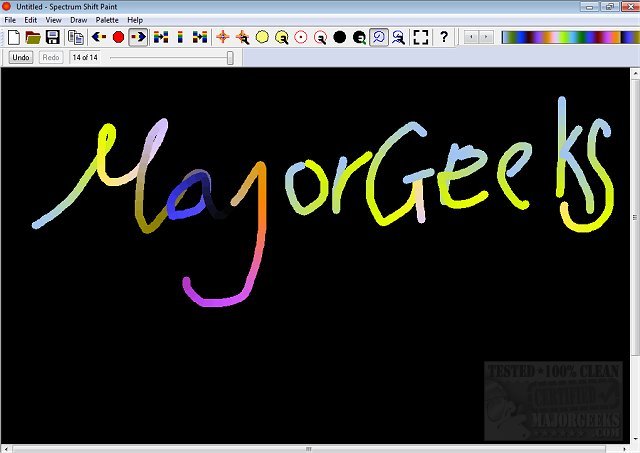
Task: Click the third rainbow palette icon
Action: tap(200, 37)
